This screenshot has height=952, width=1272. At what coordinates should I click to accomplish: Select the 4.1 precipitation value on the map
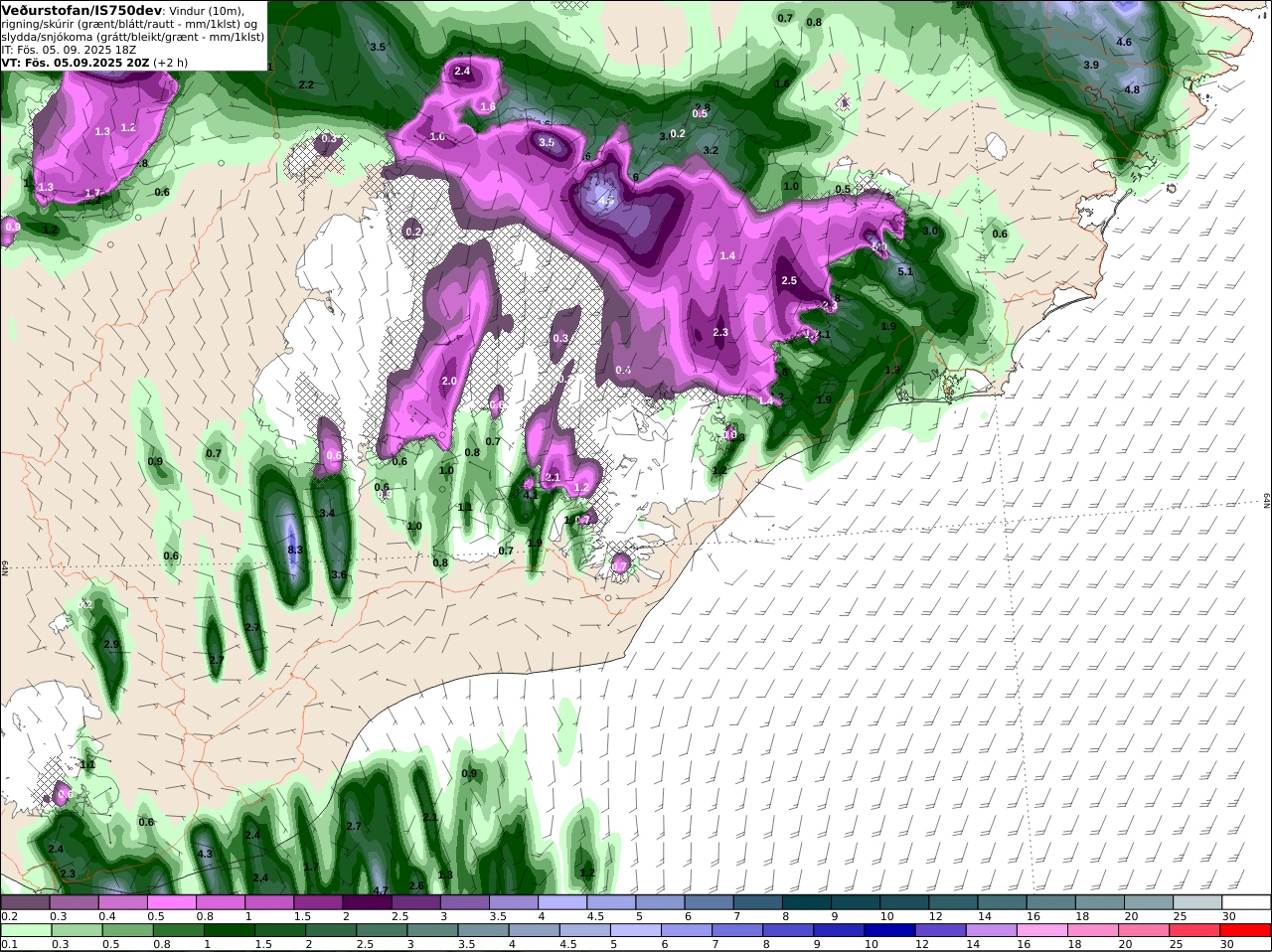[531, 494]
